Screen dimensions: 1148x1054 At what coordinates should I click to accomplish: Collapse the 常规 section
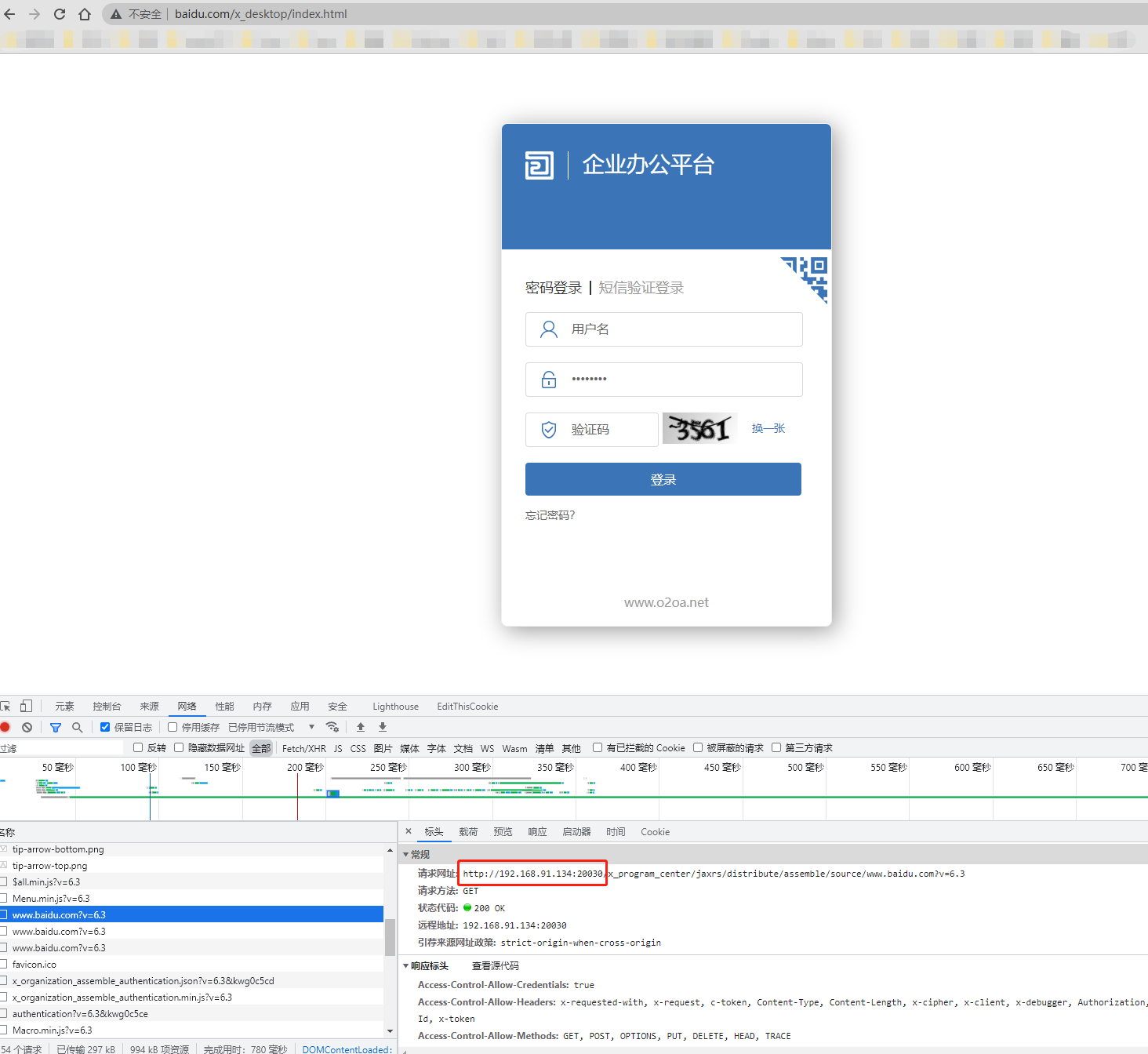tap(406, 854)
